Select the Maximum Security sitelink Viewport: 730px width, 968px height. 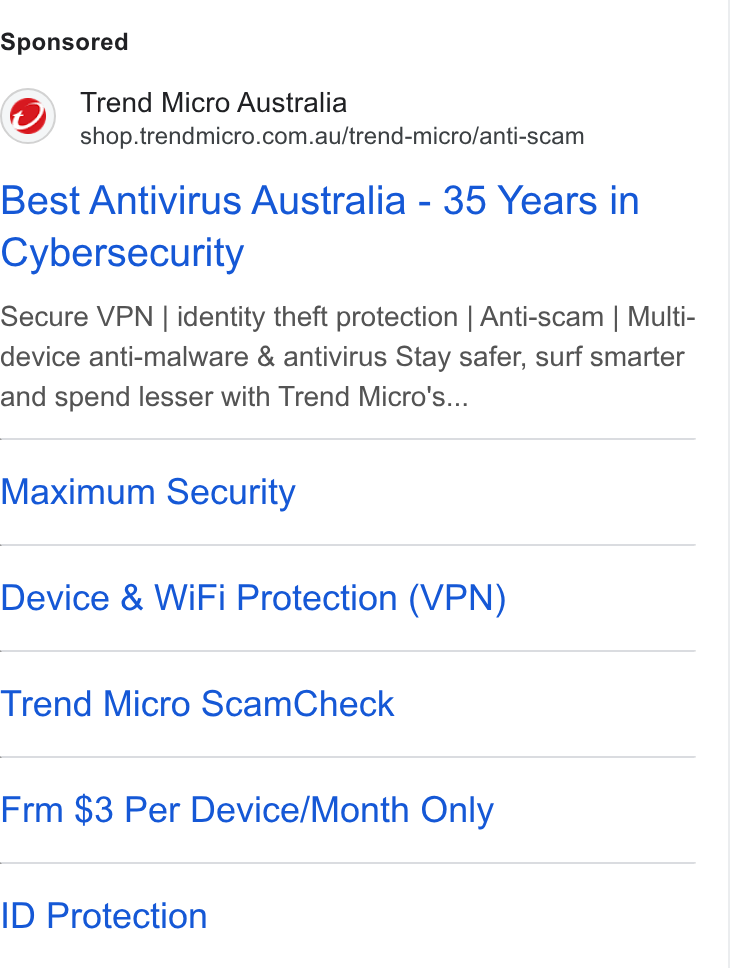coord(148,492)
